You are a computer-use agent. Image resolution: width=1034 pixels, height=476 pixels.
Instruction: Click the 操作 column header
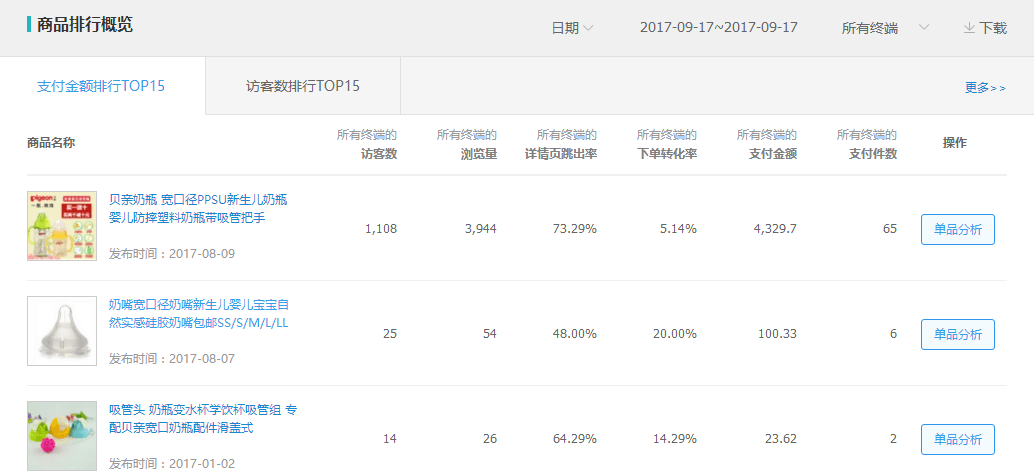coord(954,142)
